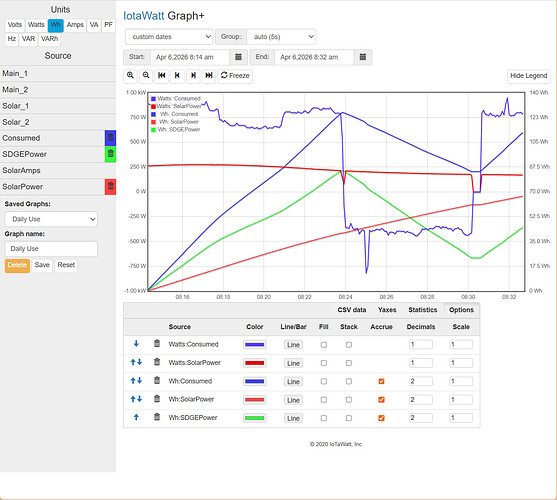This screenshot has height=500, width=557.
Task: Uncheck Accrue for Wh:SolarPower
Action: 381,400
